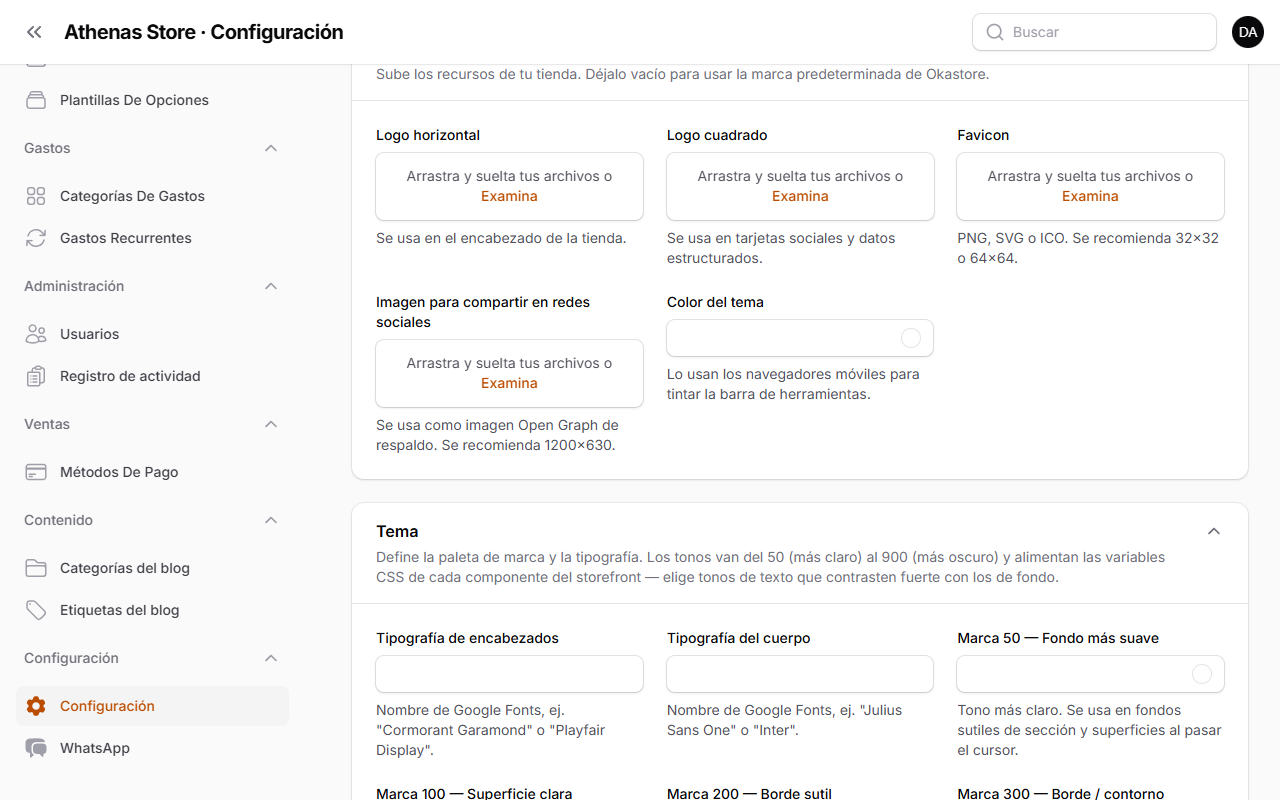Image resolution: width=1280 pixels, height=800 pixels.
Task: Open Usuarios page
Action: [152, 334]
